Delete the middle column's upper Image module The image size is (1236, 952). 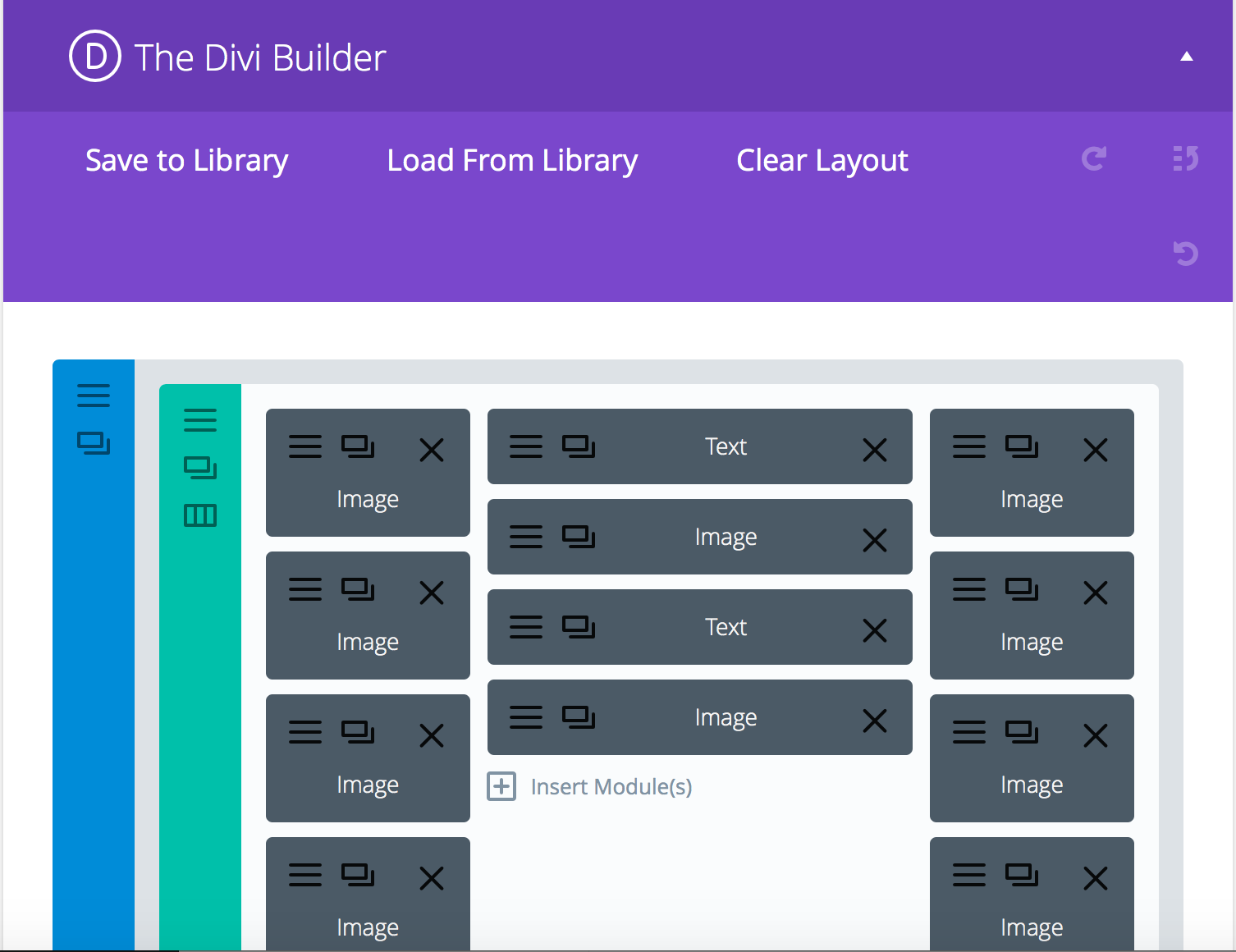point(875,540)
